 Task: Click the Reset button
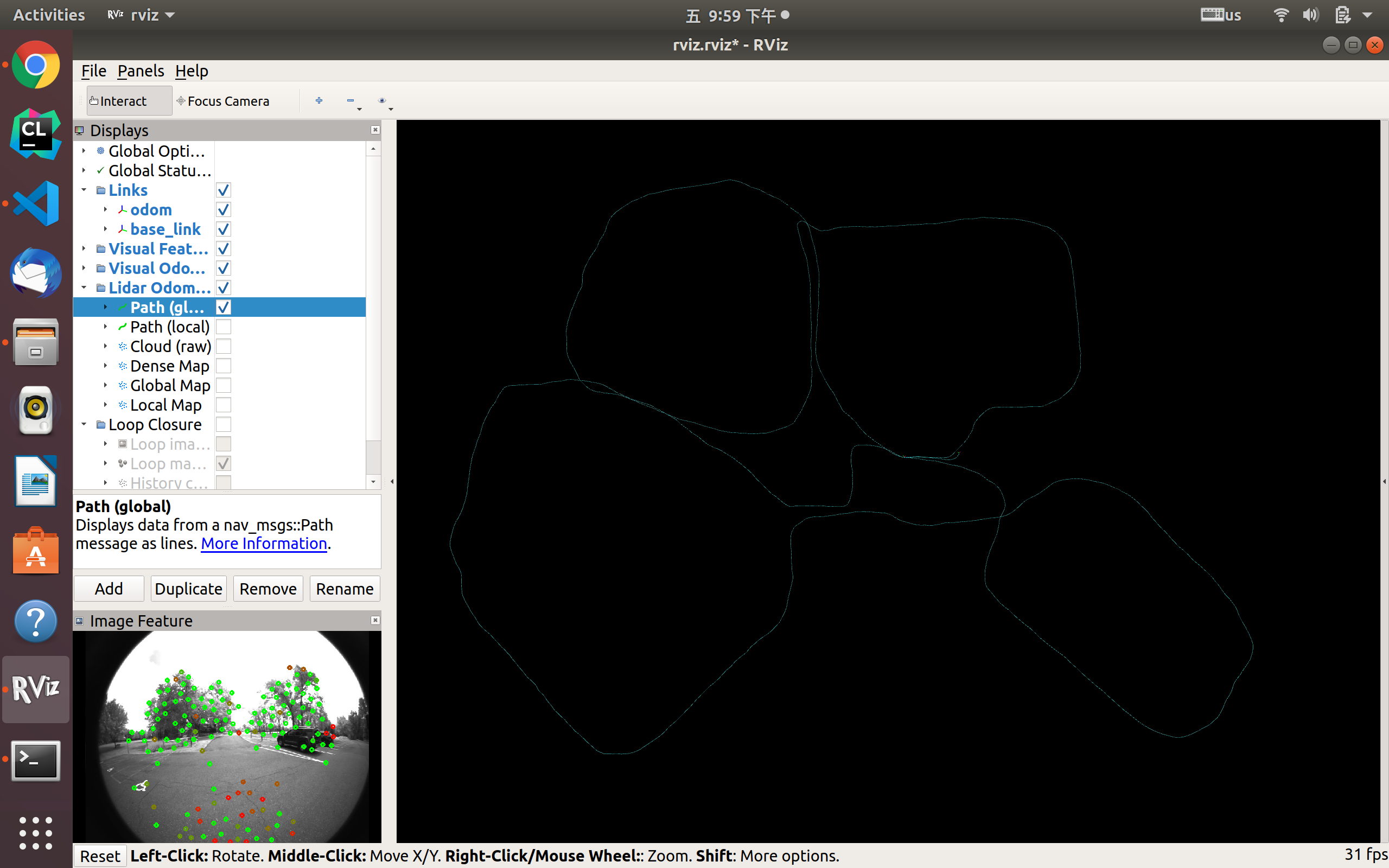pyautogui.click(x=100, y=856)
